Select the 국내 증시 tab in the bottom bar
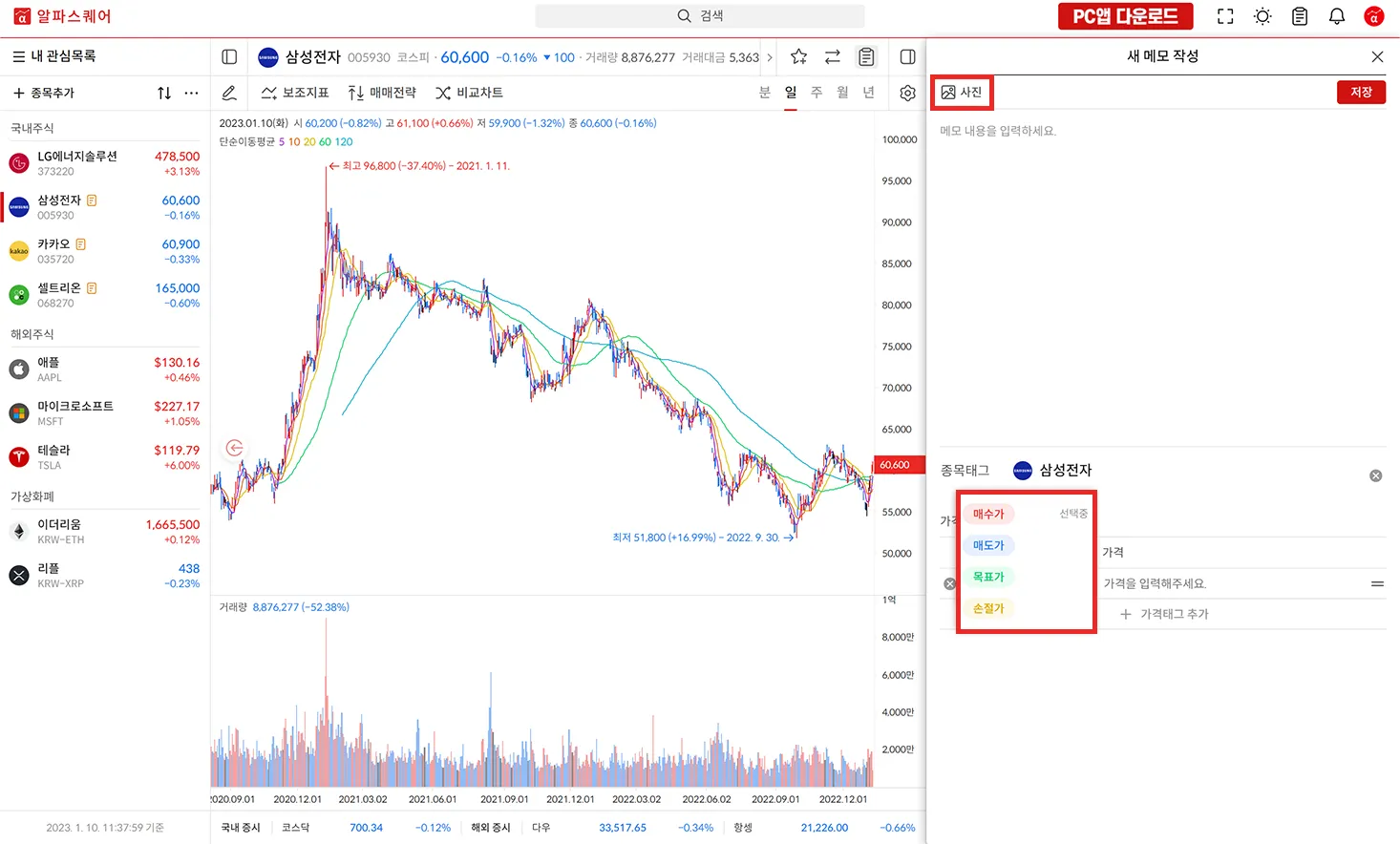Screen dimensions: 1400x844 (x=241, y=828)
